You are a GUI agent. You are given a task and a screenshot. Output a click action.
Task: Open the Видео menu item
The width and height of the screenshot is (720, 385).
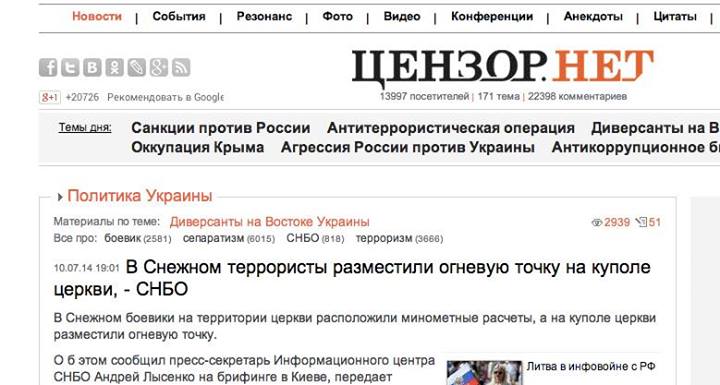(x=402, y=17)
